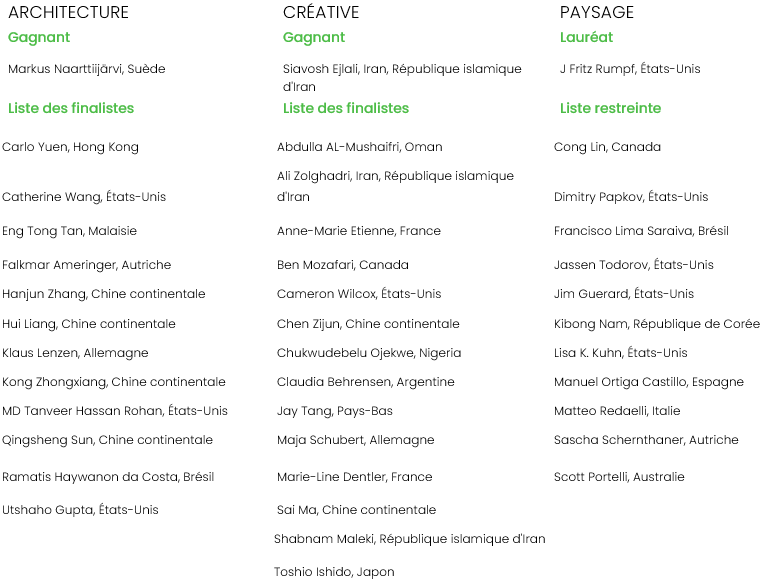Viewport: 770px width, 587px height.
Task: Select winner Markus Naarttijärvi, Suède
Action: coord(87,69)
